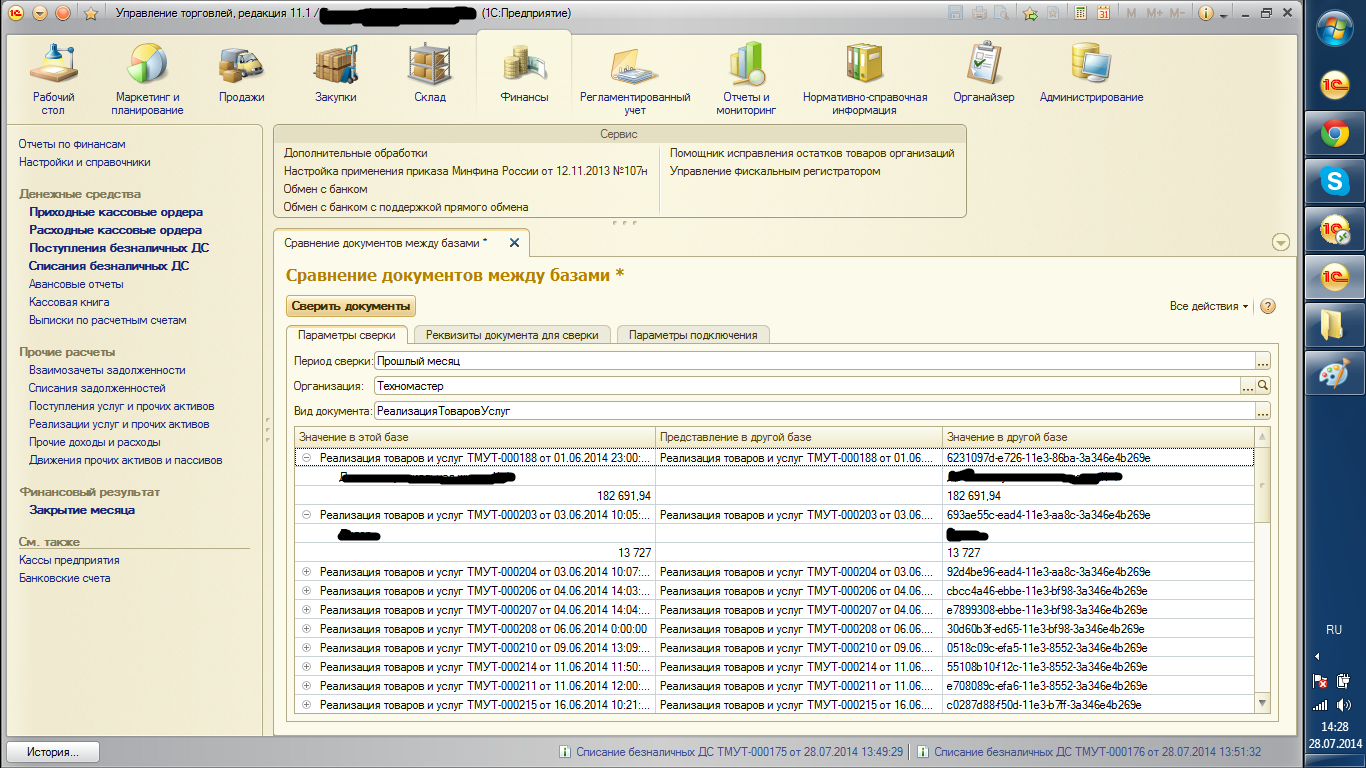Launch Google Chrome from taskbar

(1333, 132)
